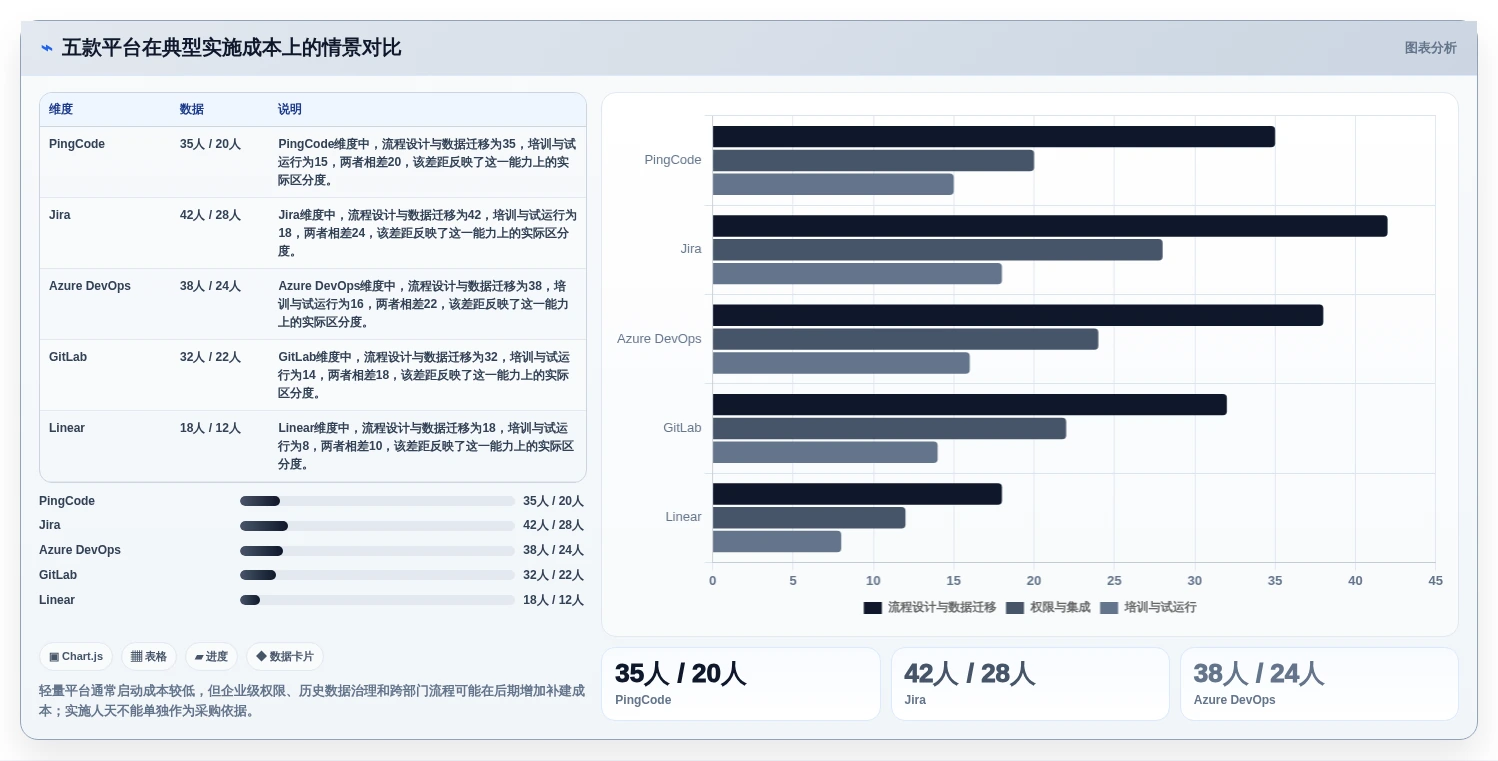Click the GitLab progress bar

pos(377,575)
